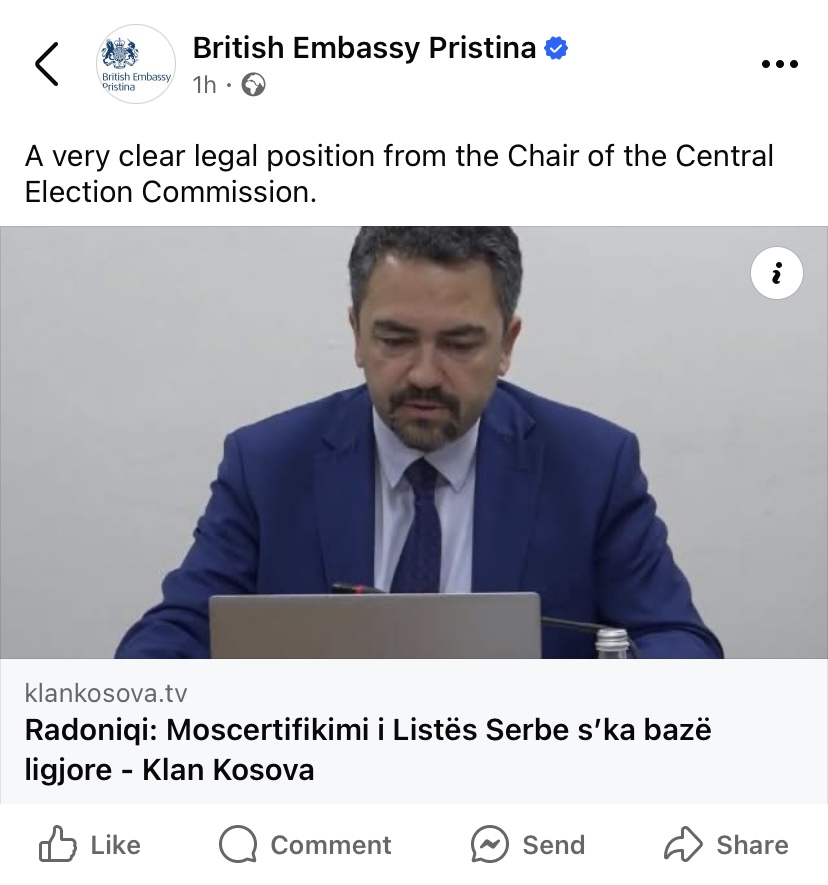828x885 pixels.
Task: Click the speech bubble comment icon
Action: pos(238,846)
